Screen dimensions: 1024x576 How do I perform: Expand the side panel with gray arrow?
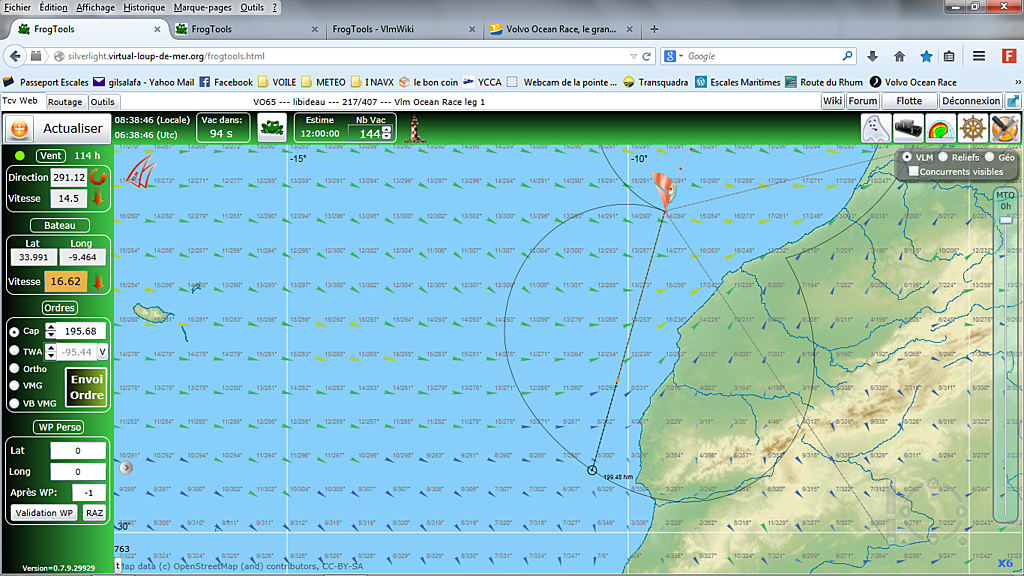(x=126, y=468)
